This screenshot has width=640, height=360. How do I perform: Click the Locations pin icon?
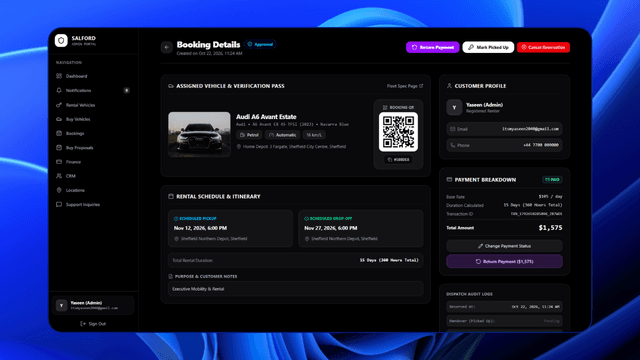click(x=59, y=190)
